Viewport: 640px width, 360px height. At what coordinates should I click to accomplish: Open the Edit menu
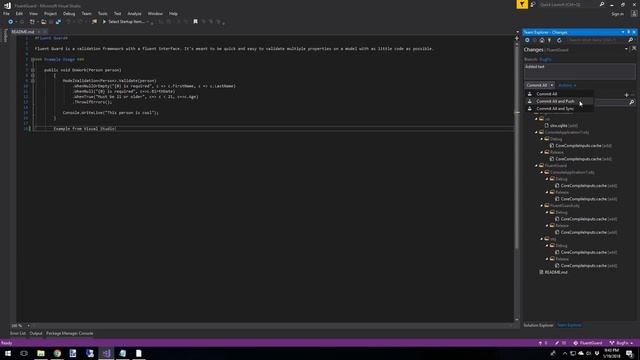point(19,13)
